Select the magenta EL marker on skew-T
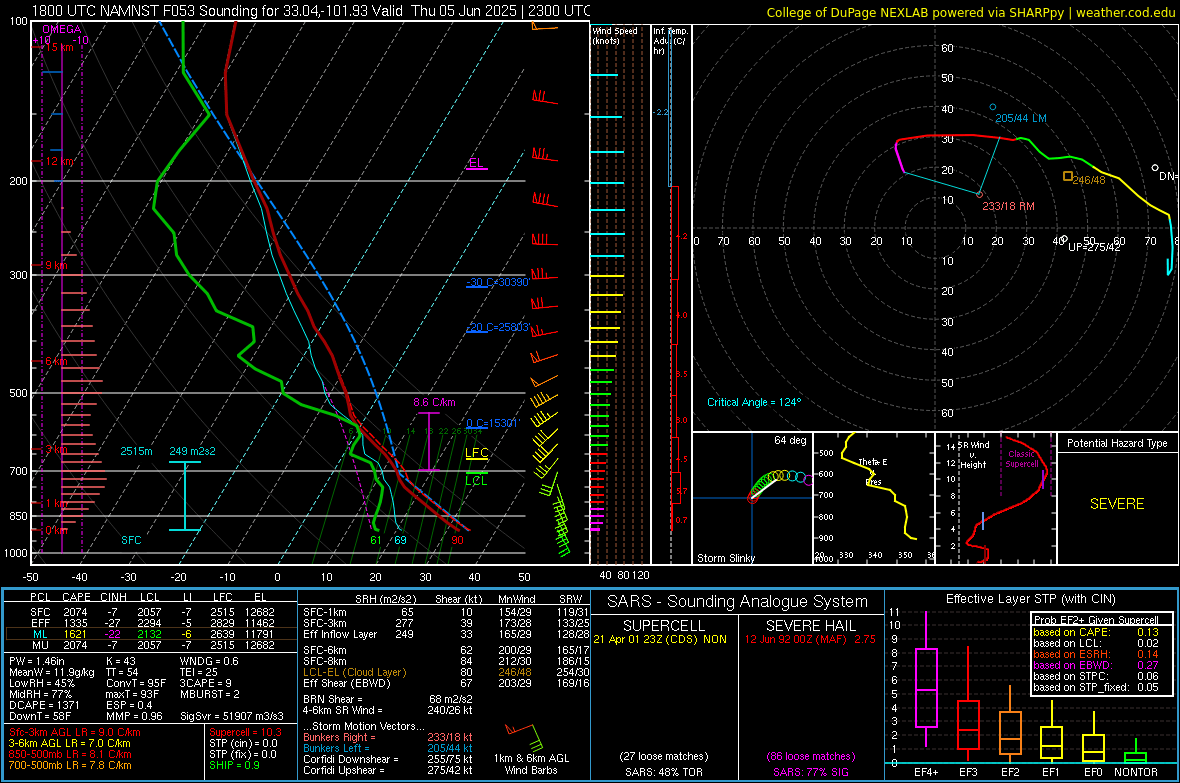This screenshot has width=1180, height=783. (x=476, y=163)
